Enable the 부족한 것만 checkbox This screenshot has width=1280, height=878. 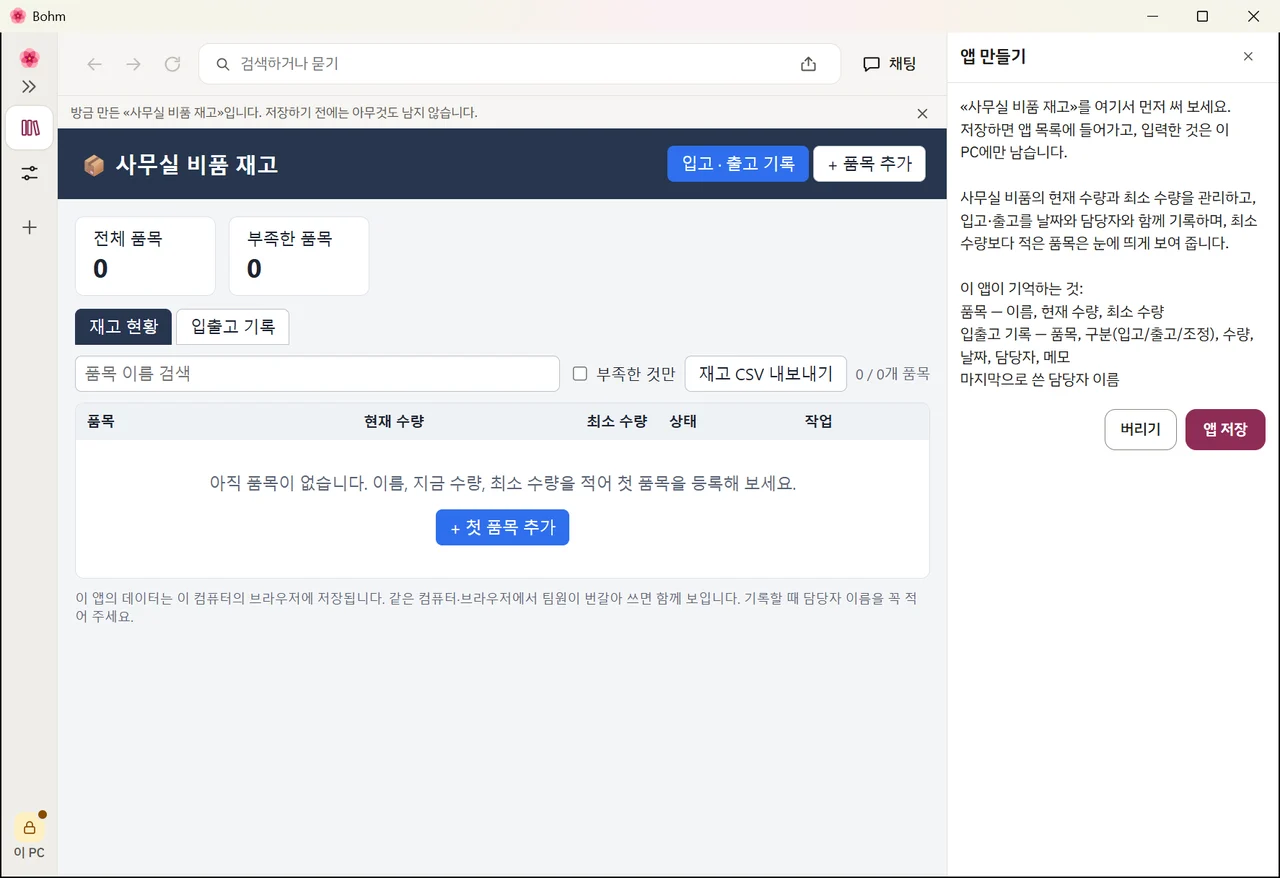click(580, 374)
